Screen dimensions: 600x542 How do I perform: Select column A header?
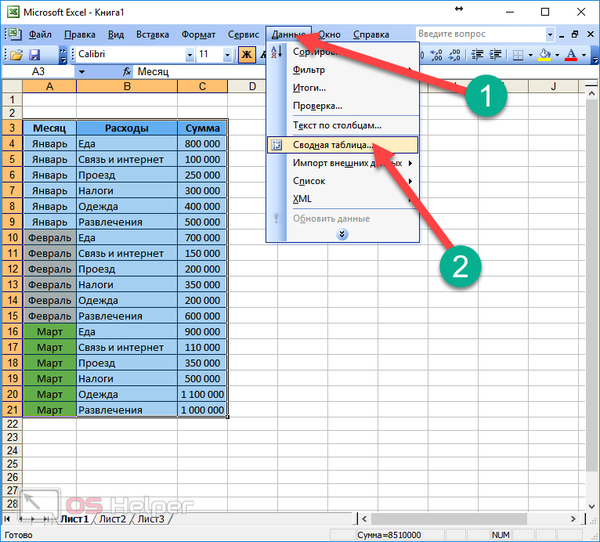pyautogui.click(x=49, y=87)
